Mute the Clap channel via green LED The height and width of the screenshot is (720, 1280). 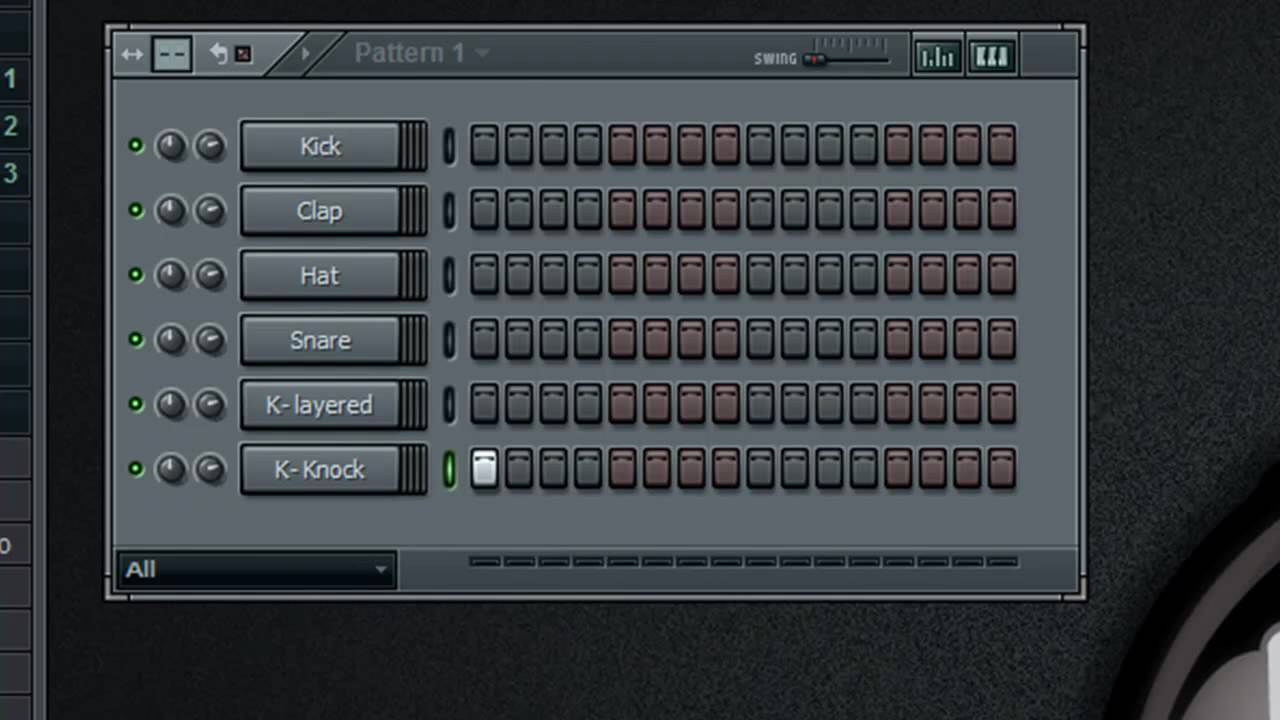pyautogui.click(x=136, y=211)
